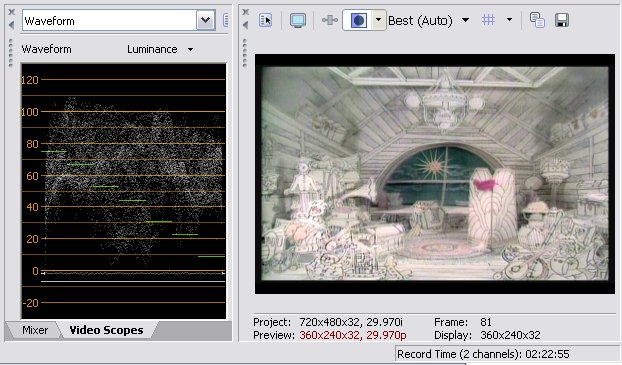Collapse the scopes panel with arrow icon
The height and width of the screenshot is (365, 622).
tap(12, 25)
